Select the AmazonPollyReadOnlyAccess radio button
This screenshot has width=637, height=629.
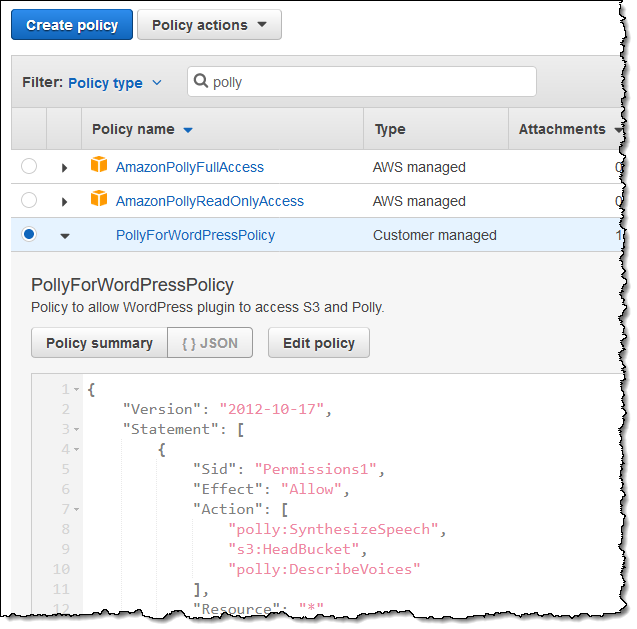click(29, 201)
